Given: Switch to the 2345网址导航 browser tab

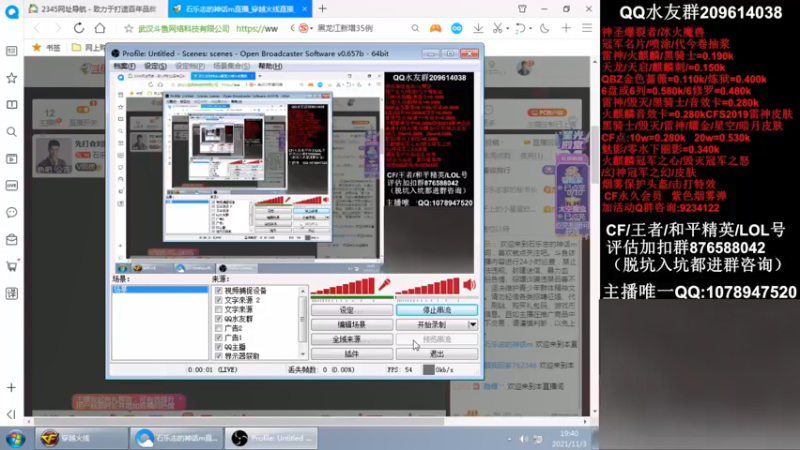Looking at the screenshot, I should tap(97, 9).
